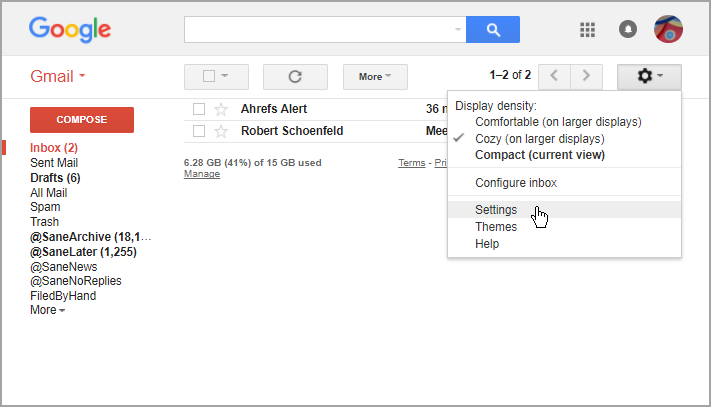711x407 pixels.
Task: Expand the select-all dropdown arrow
Action: click(224, 76)
